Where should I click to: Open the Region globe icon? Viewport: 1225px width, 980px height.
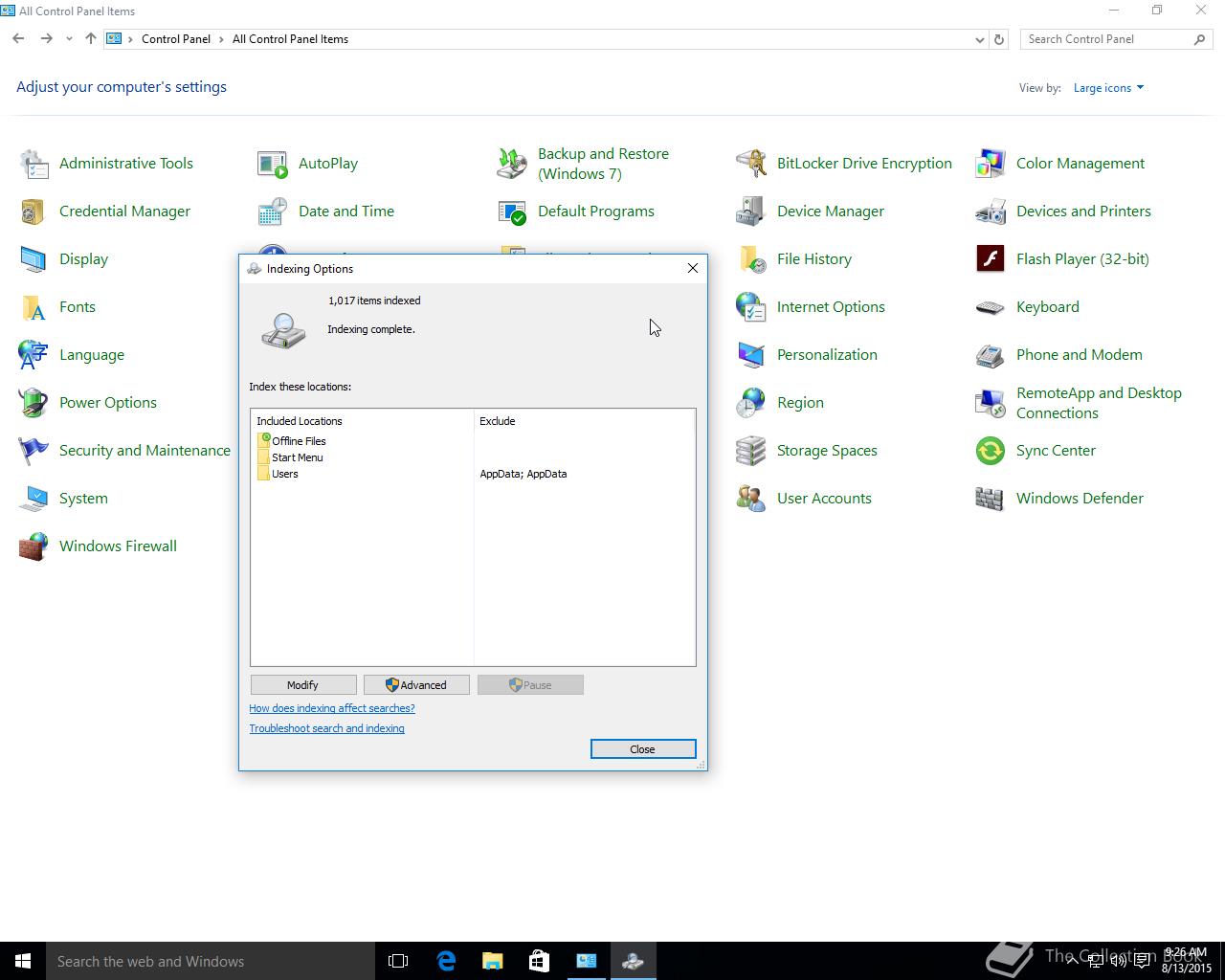751,403
